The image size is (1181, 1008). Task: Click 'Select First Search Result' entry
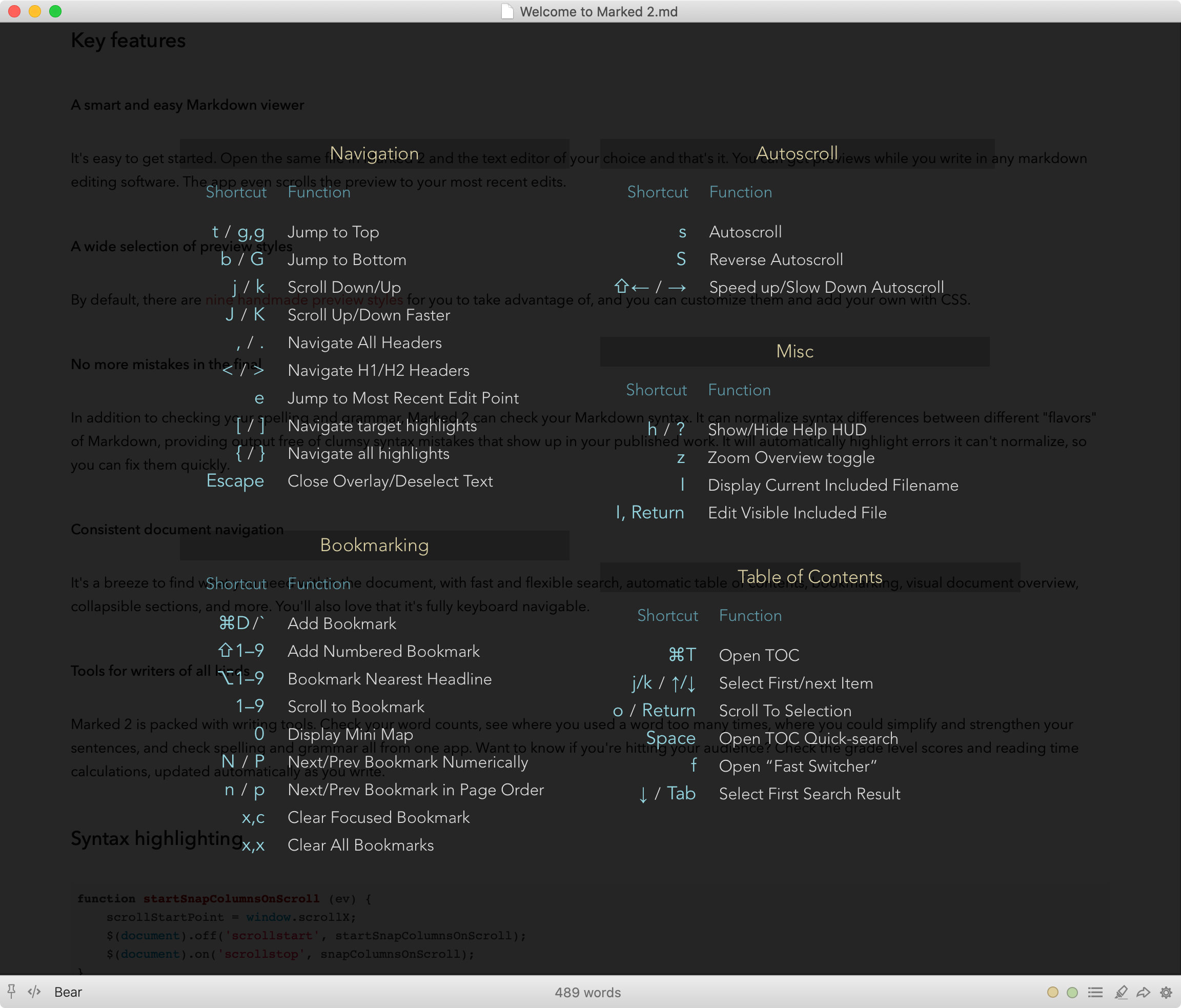pos(810,794)
